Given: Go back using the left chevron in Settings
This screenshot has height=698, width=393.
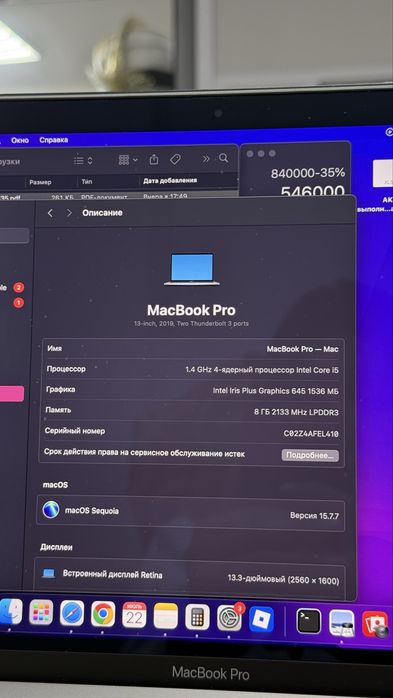Looking at the screenshot, I should point(50,213).
